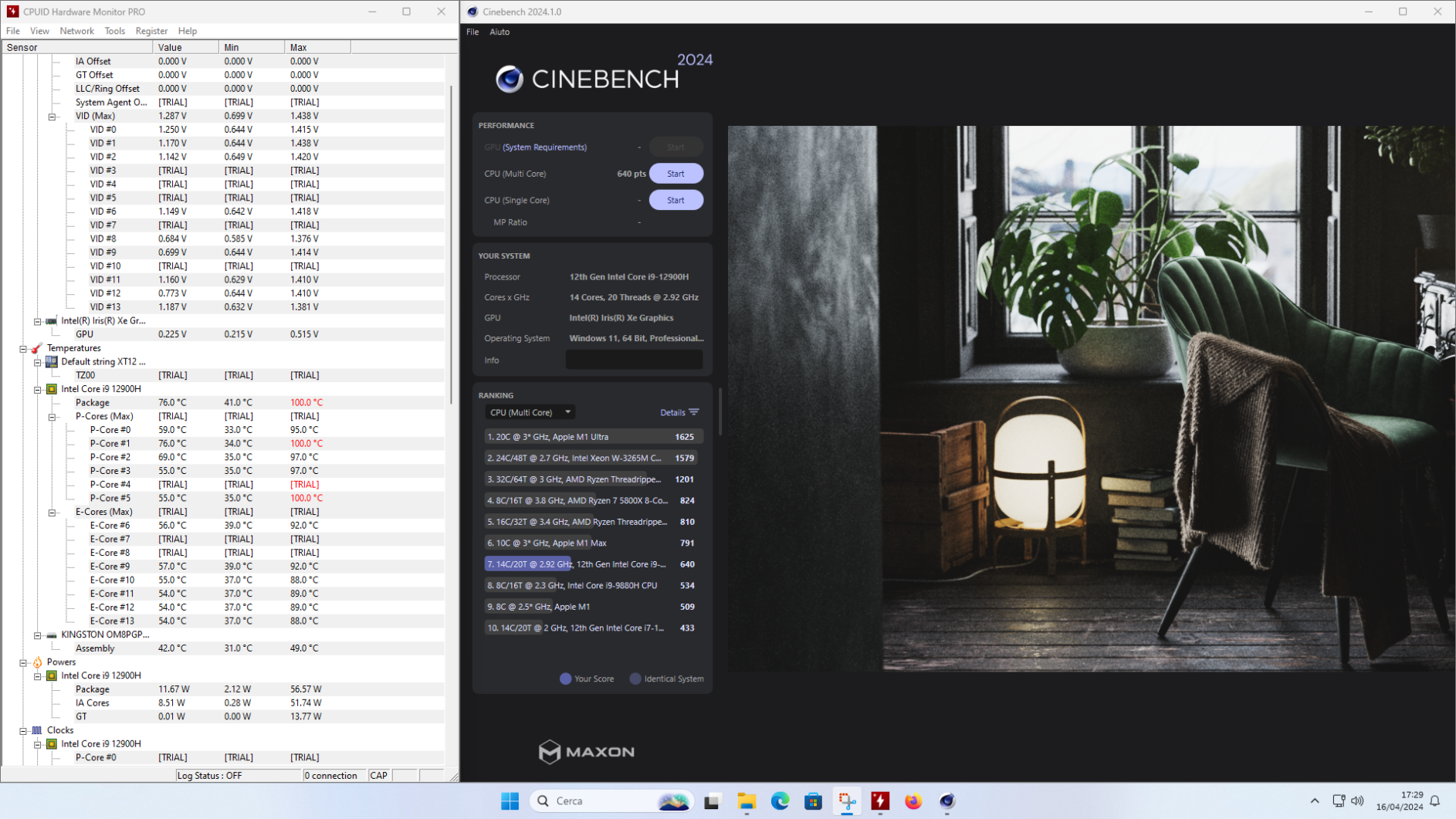Click the Info input field
This screenshot has width=1456, height=819.
pyautogui.click(x=634, y=360)
